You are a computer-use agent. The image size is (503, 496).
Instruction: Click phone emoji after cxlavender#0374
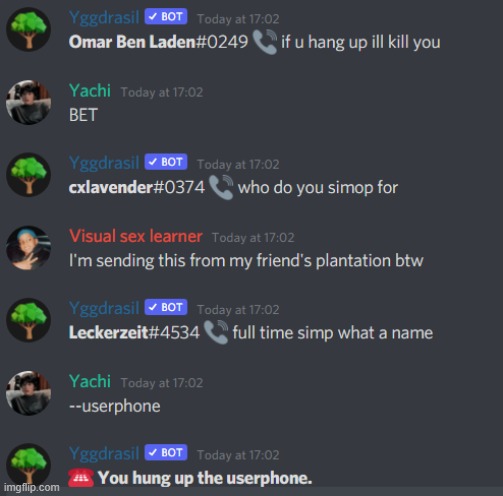[221, 187]
